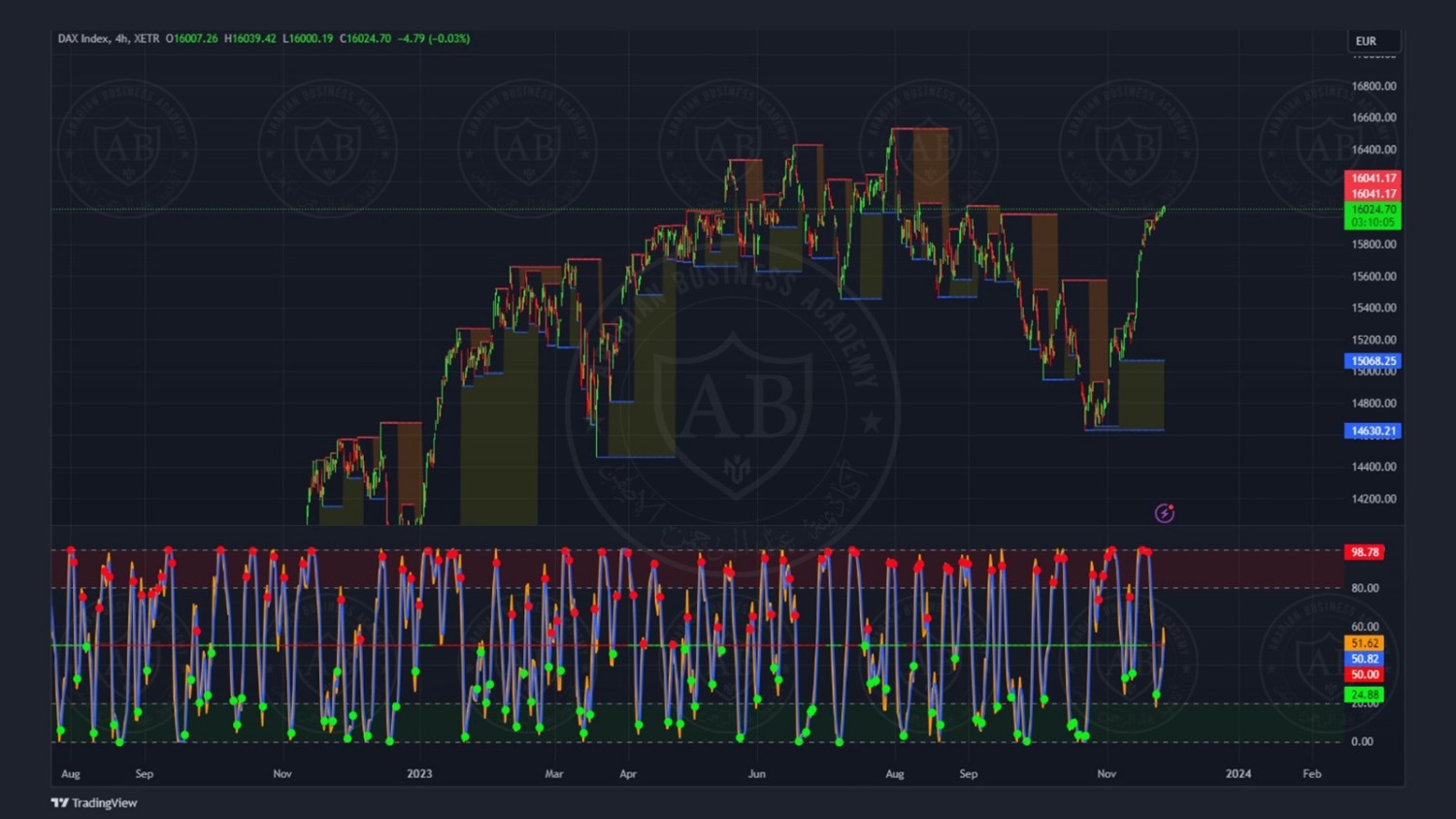Viewport: 1456px width, 819px height.
Task: Click the red 50.00 midline value label
Action: click(1364, 674)
